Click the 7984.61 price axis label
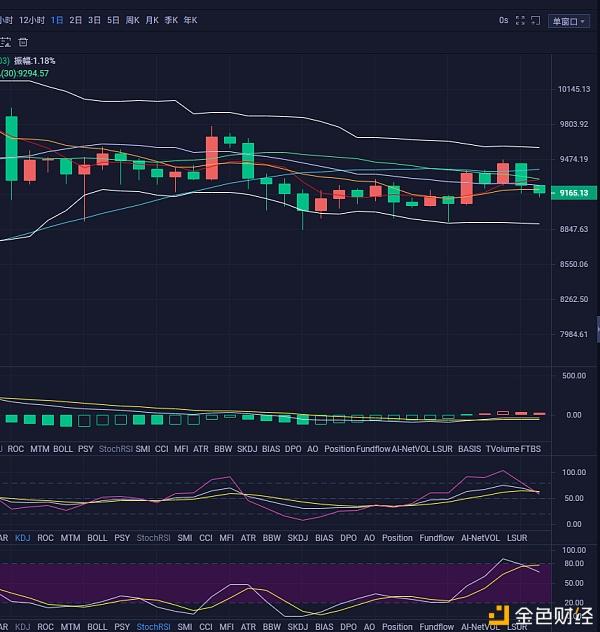Image resolution: width=600 pixels, height=632 pixels. pyautogui.click(x=574, y=334)
